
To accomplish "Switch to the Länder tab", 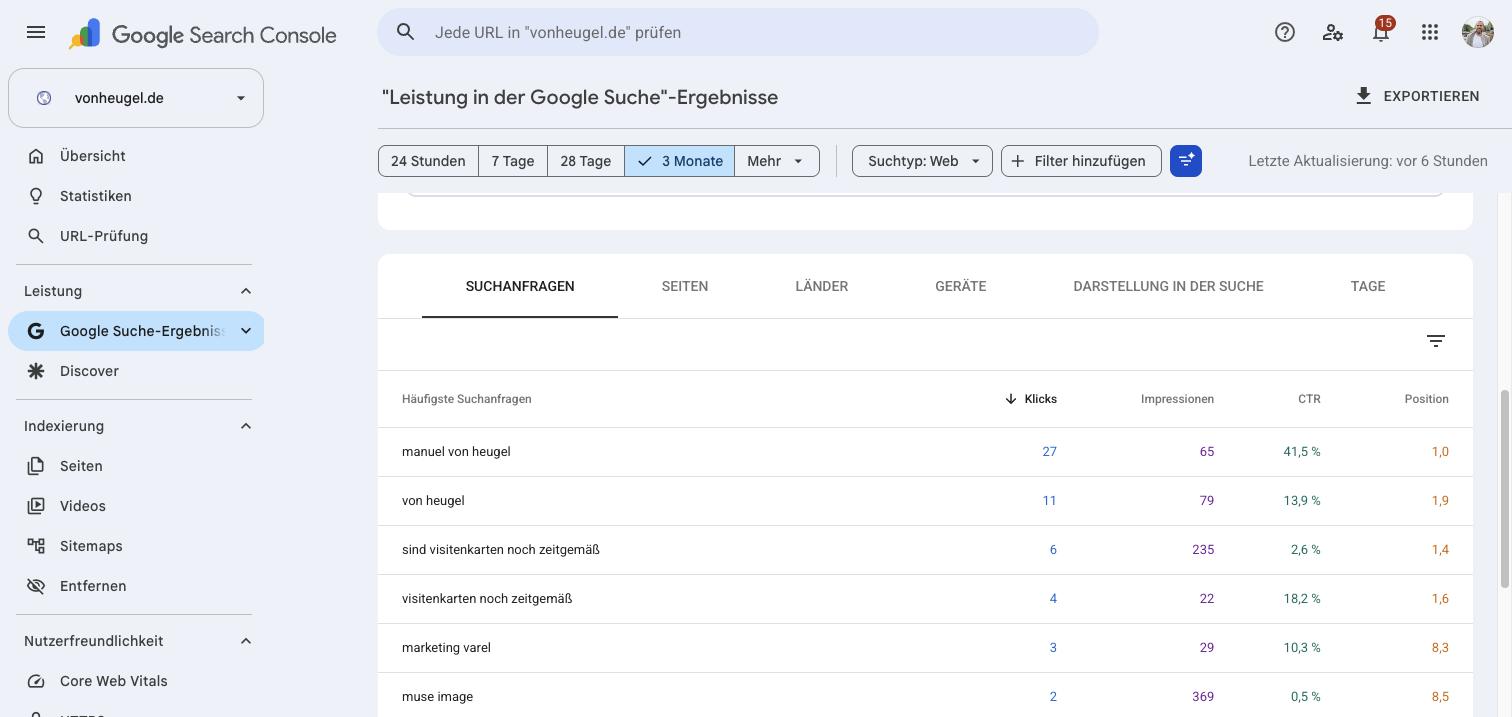I will click(x=822, y=286).
